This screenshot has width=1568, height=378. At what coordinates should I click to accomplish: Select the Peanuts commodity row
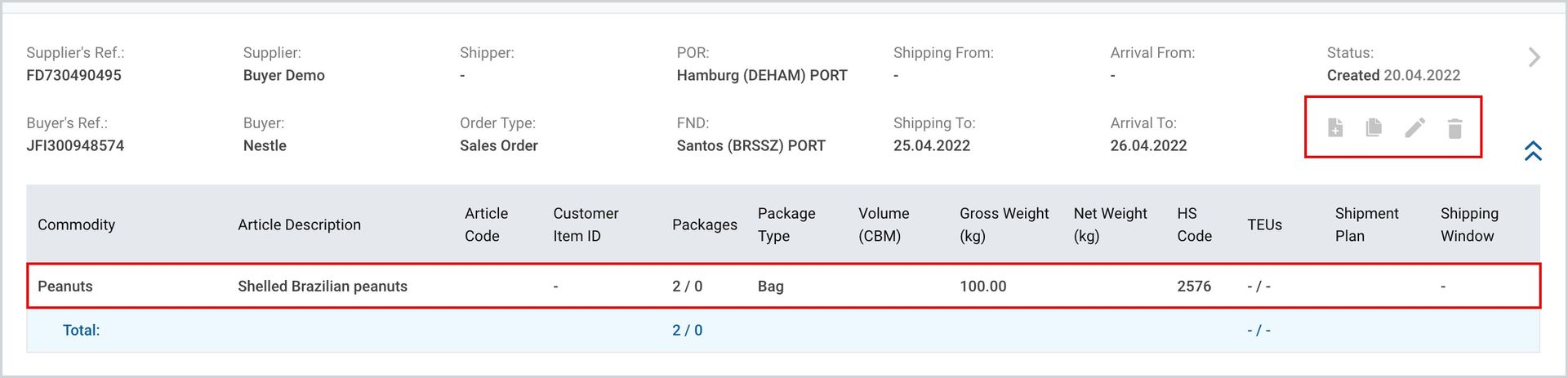pyautogui.click(x=784, y=286)
